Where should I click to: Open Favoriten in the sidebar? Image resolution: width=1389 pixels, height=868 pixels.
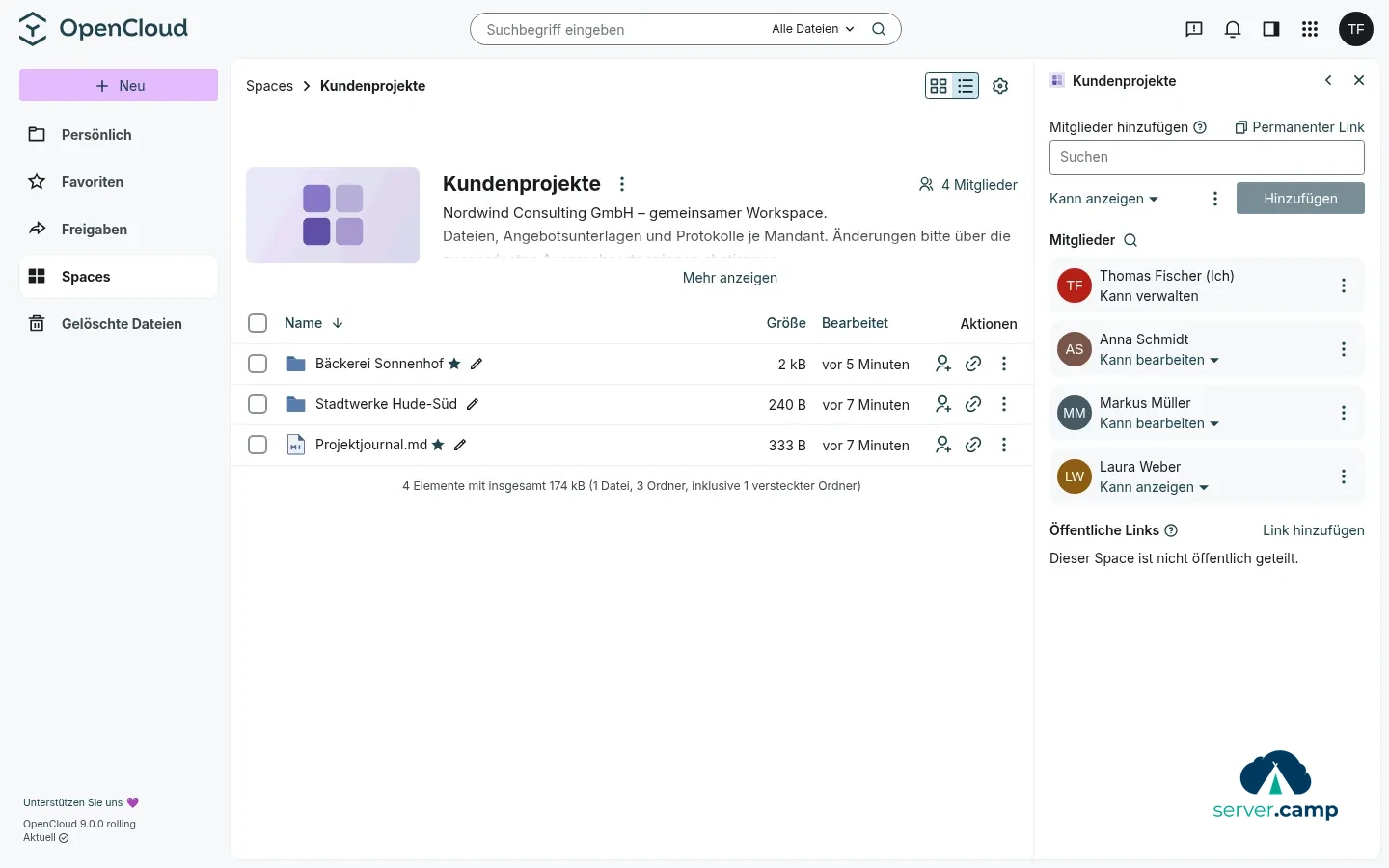pos(119,182)
